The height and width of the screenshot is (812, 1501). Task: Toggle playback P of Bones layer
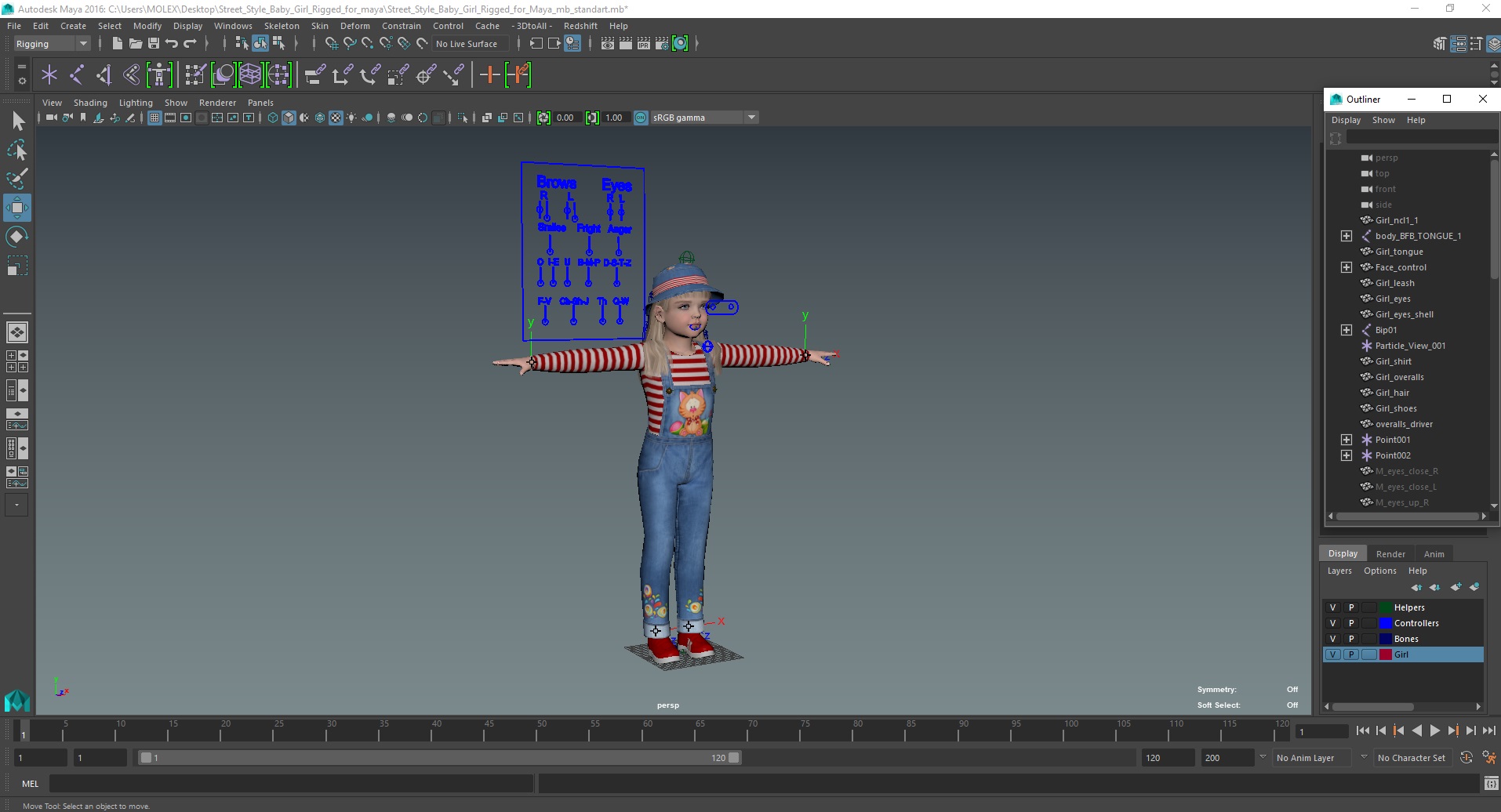[1350, 639]
